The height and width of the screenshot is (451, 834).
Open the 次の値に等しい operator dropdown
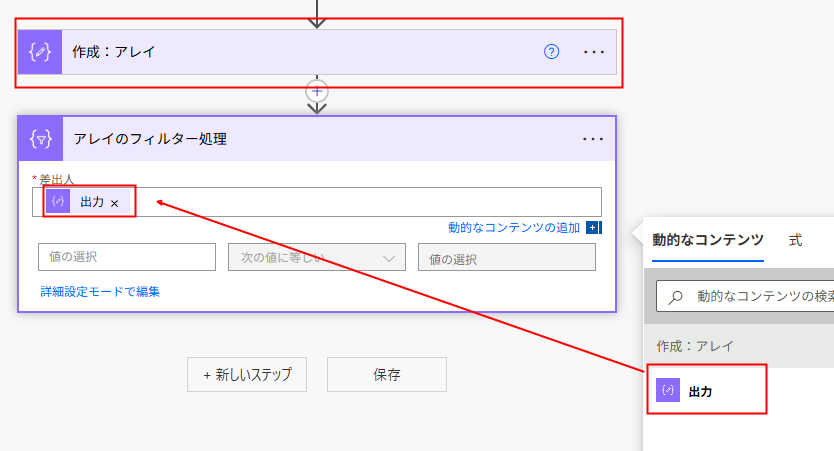[x=317, y=257]
